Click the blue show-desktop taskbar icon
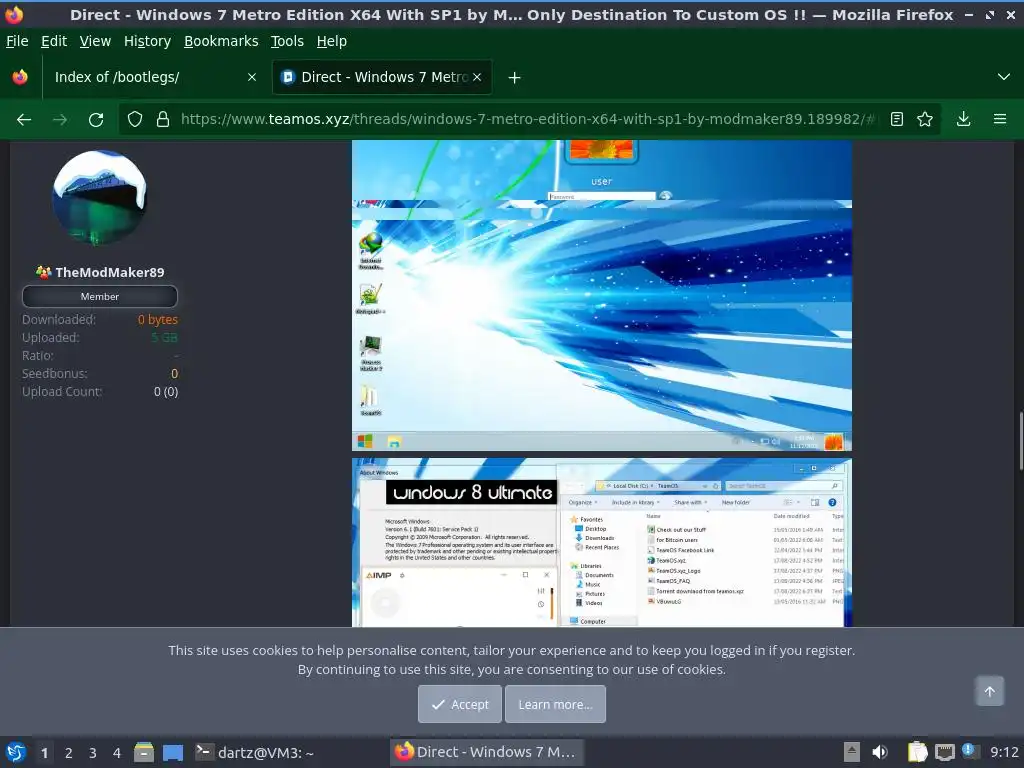 173,752
